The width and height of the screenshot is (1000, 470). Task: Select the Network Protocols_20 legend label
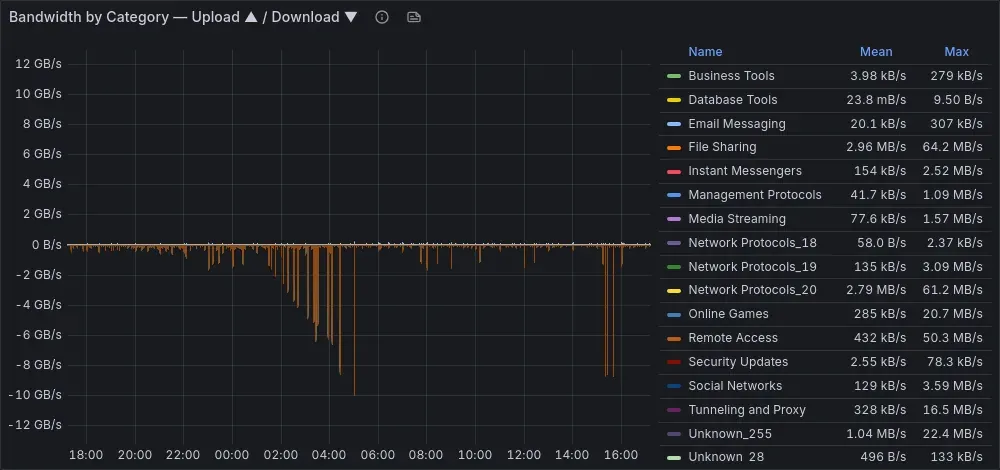click(753, 290)
